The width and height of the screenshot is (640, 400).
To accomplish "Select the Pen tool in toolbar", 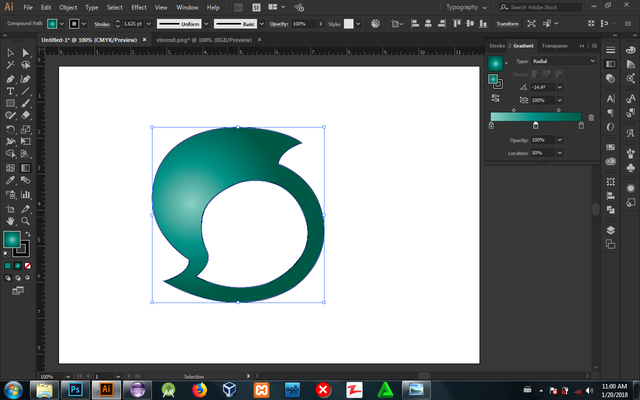I will click(10, 78).
